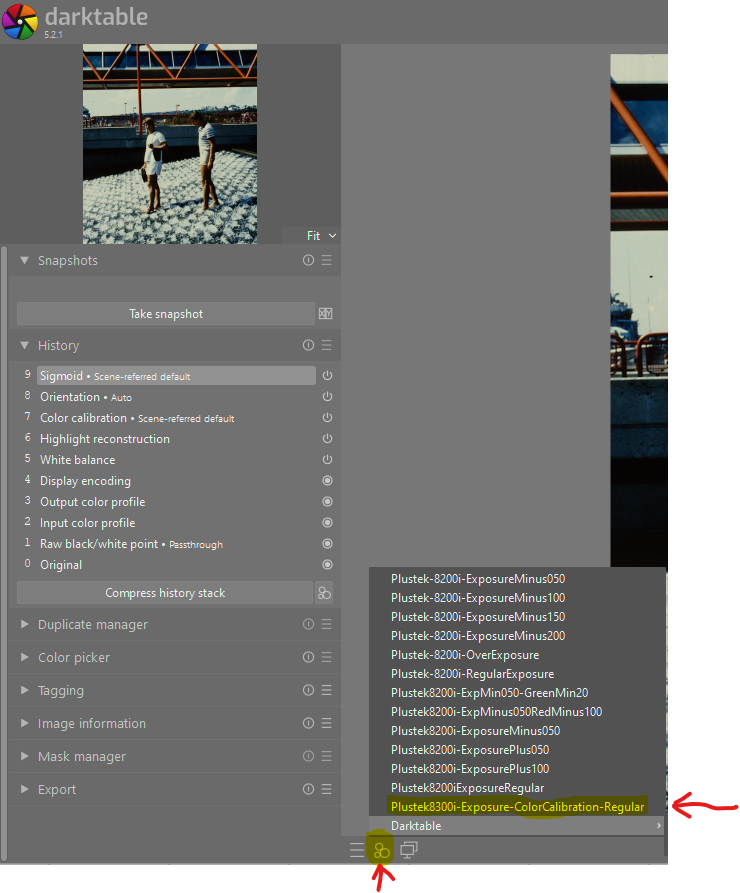This screenshot has height=893, width=740.
Task: Toggle the Color calibration module on/off
Action: coord(327,418)
